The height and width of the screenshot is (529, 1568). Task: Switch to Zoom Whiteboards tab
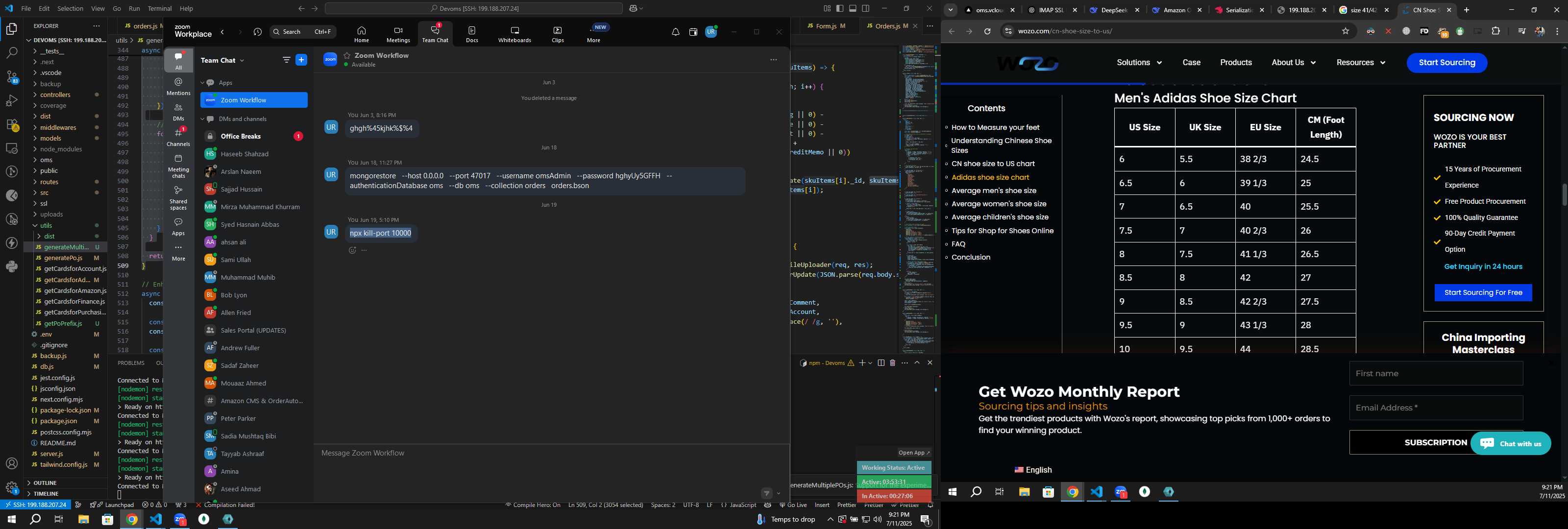(514, 34)
